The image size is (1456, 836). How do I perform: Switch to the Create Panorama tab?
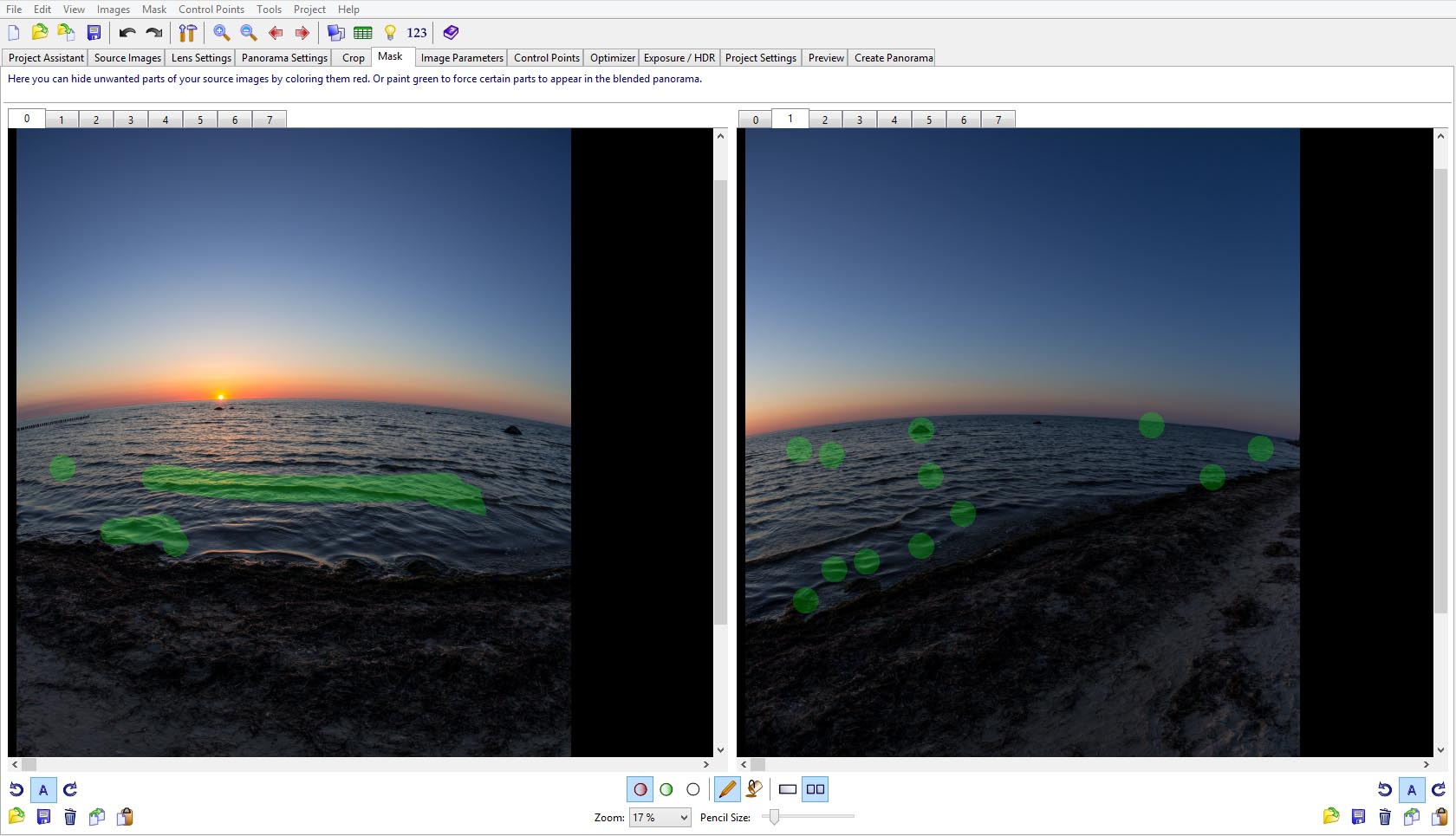[893, 58]
